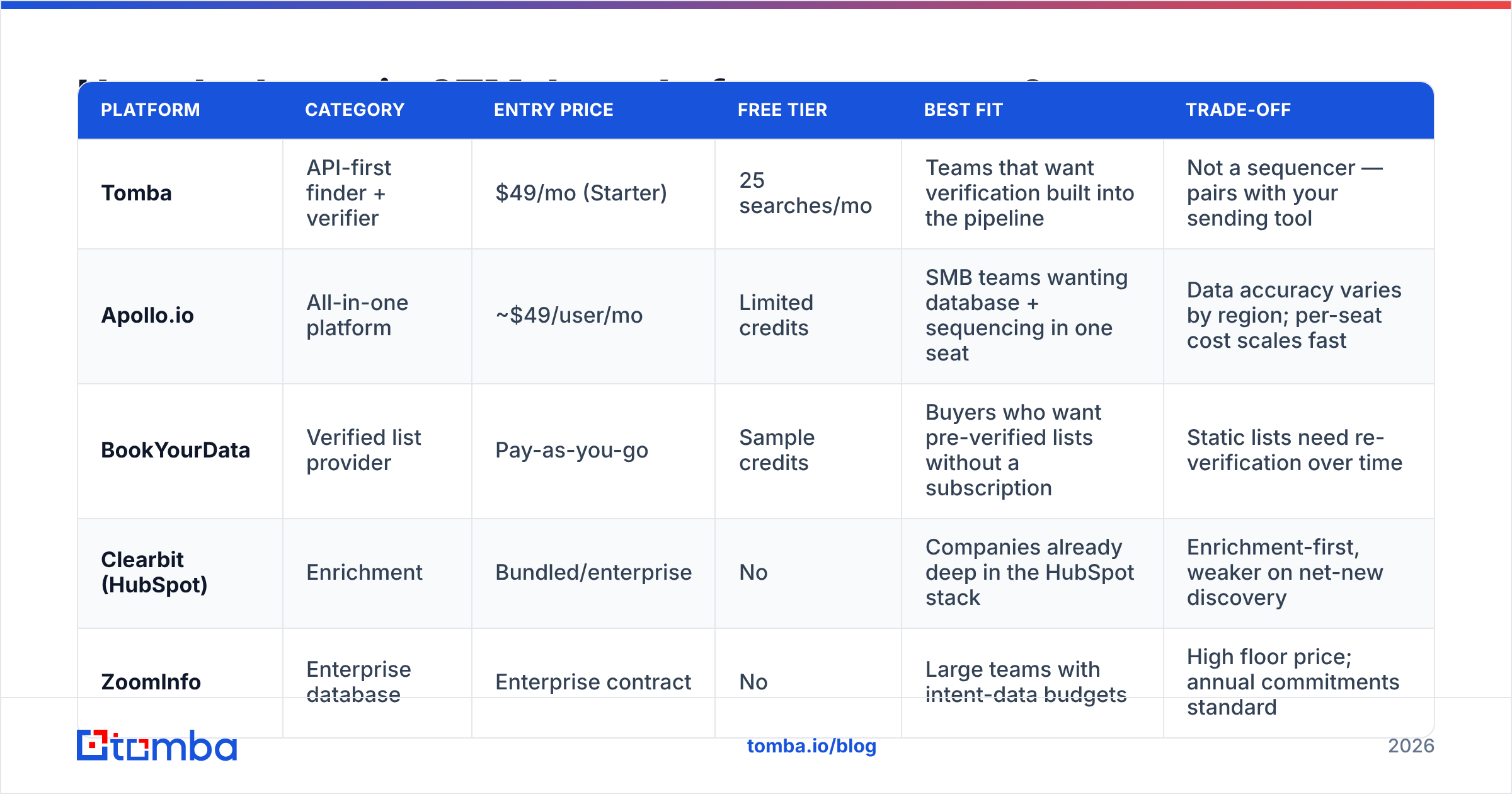The width and height of the screenshot is (1512, 794).
Task: Click the 'Pay-as-you-go' price cell
Action: 593,451
